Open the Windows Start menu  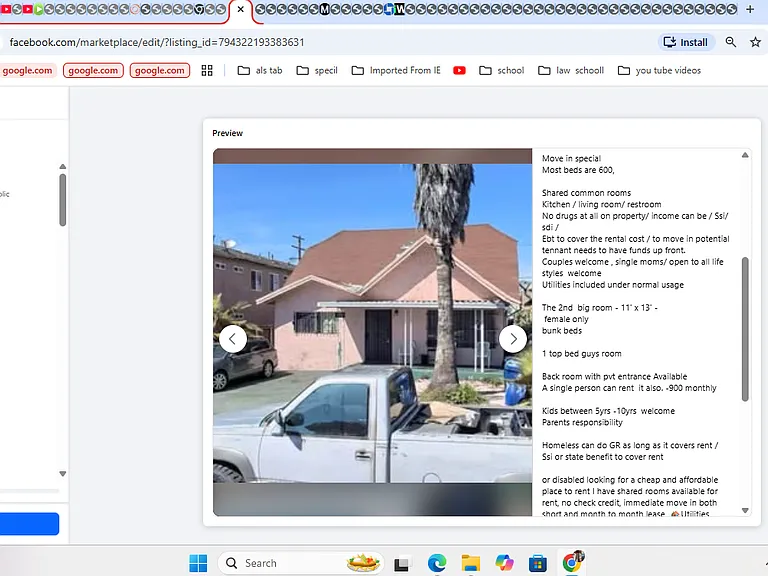coord(198,563)
